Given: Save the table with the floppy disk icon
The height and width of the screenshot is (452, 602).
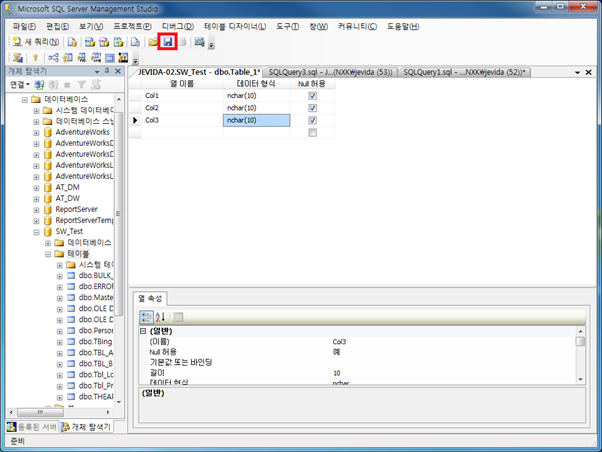Looking at the screenshot, I should tap(167, 41).
